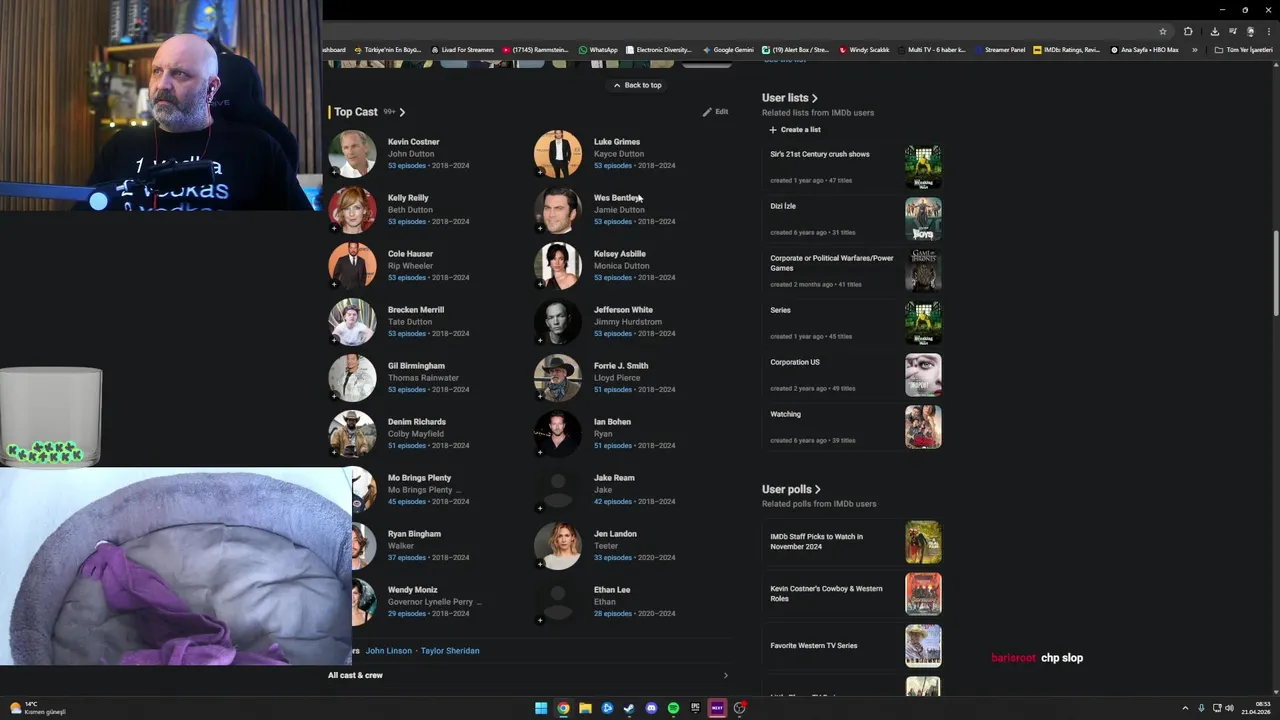This screenshot has width=1280, height=720.
Task: Click the plus icon on Wes Bentley photo
Action: point(540,228)
